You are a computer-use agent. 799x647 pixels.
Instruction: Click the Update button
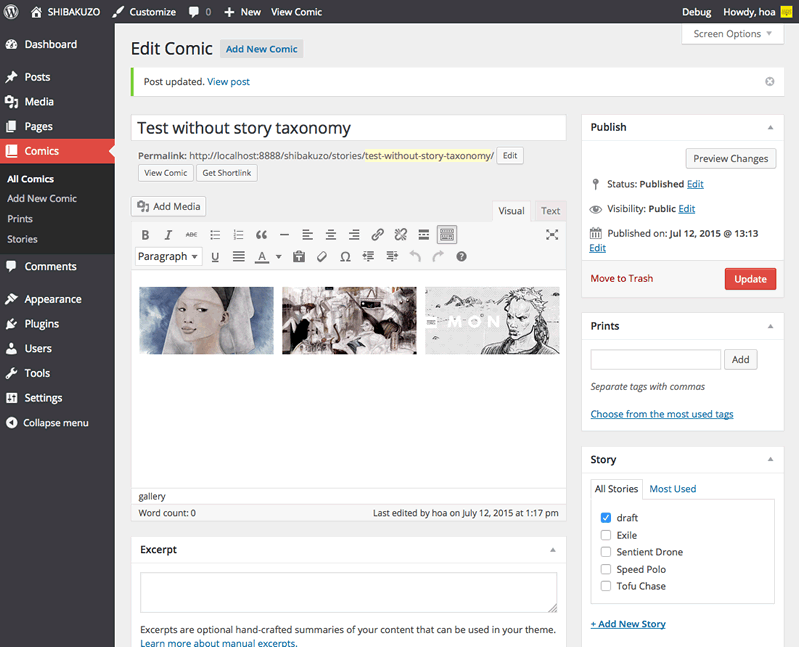[x=750, y=279]
